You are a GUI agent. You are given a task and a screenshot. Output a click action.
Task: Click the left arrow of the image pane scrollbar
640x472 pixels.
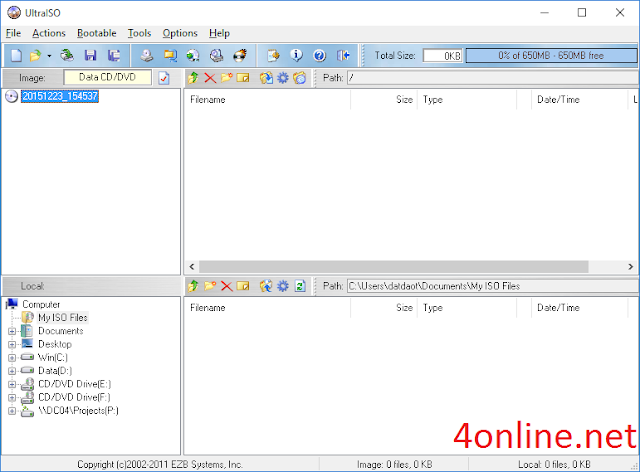pos(192,267)
